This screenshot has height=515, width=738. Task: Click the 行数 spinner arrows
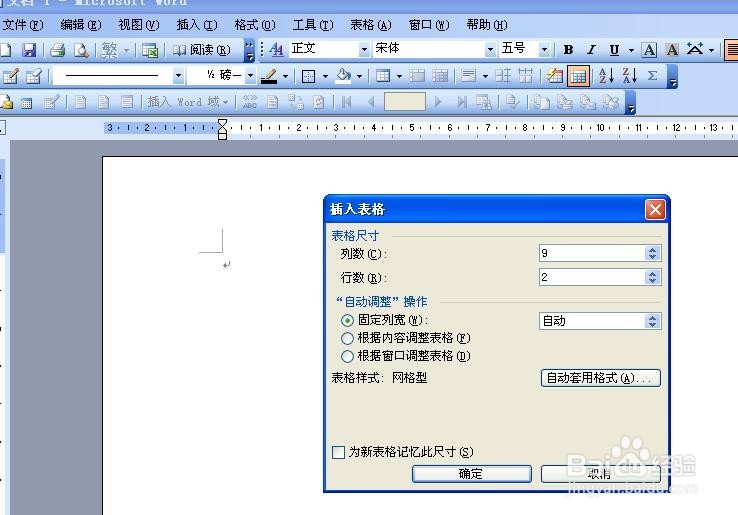[x=652, y=277]
